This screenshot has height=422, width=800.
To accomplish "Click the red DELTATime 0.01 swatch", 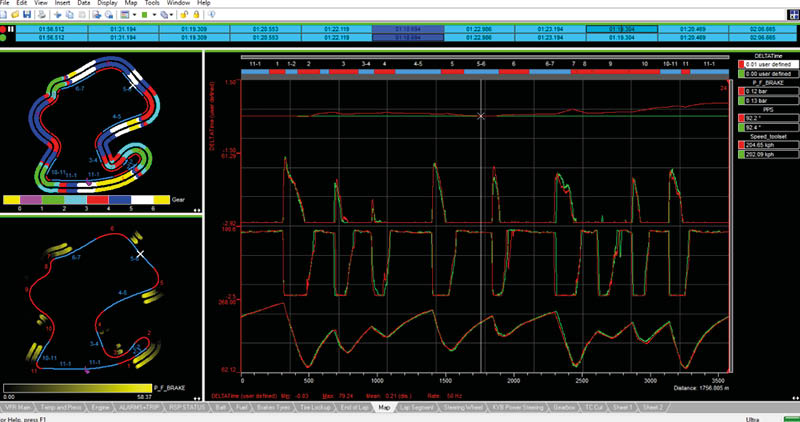I will pos(741,65).
